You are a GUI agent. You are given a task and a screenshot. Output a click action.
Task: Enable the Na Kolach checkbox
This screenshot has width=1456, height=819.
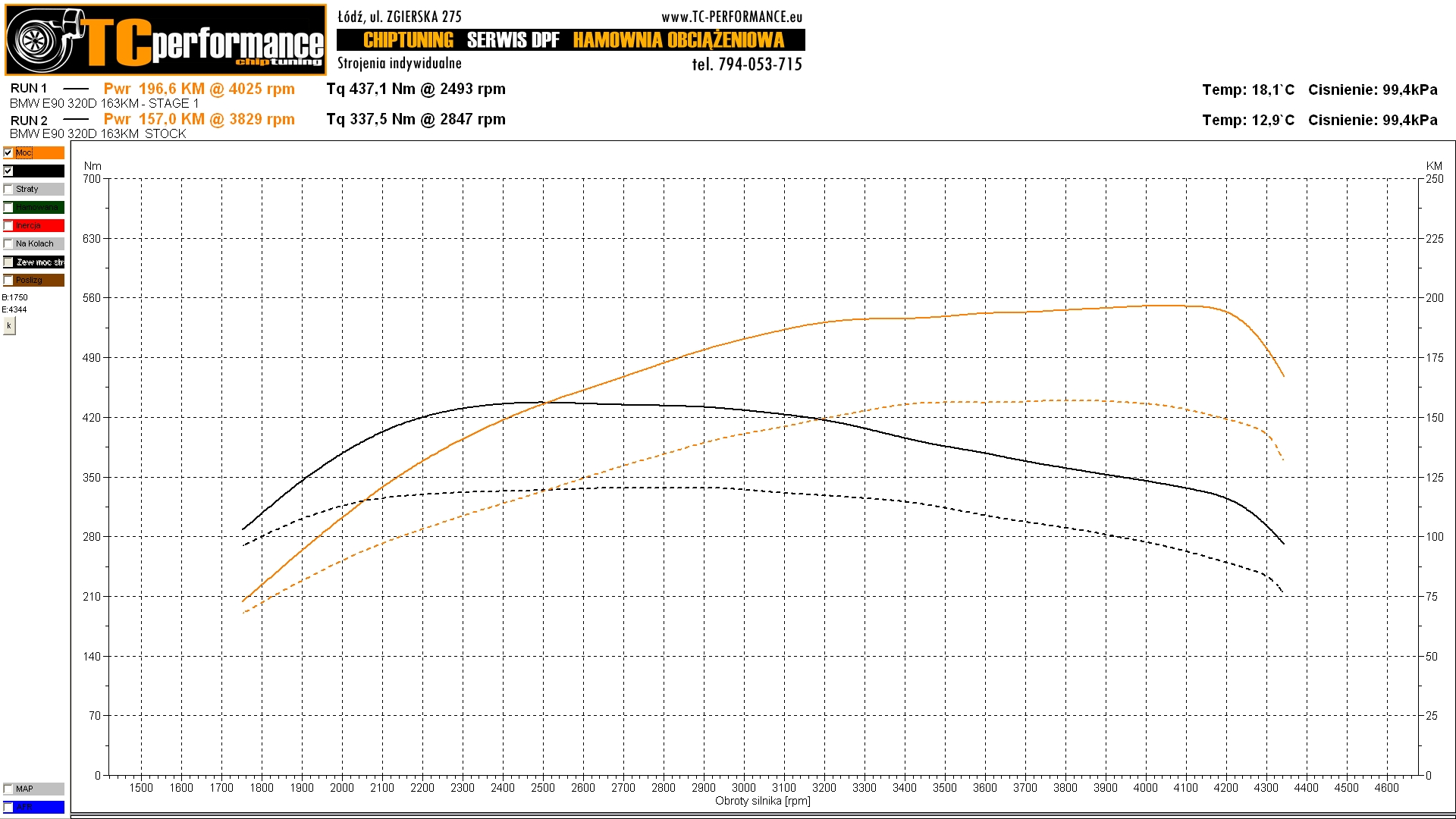pyautogui.click(x=8, y=243)
